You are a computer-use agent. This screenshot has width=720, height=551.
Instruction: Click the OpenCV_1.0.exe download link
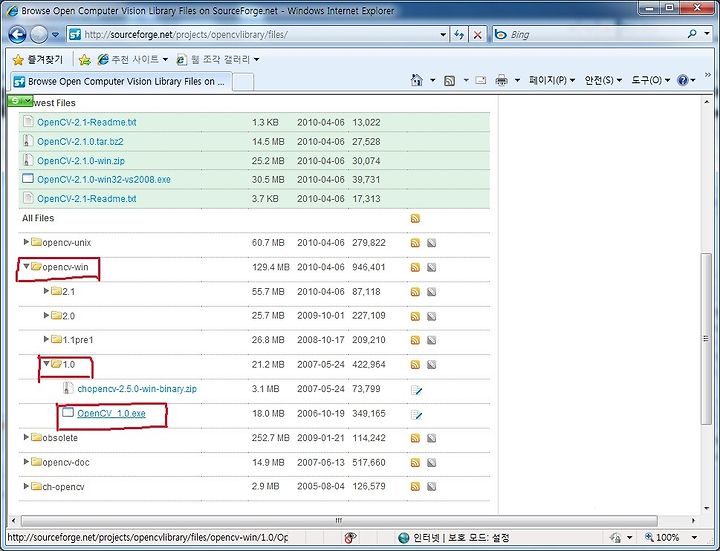point(111,413)
